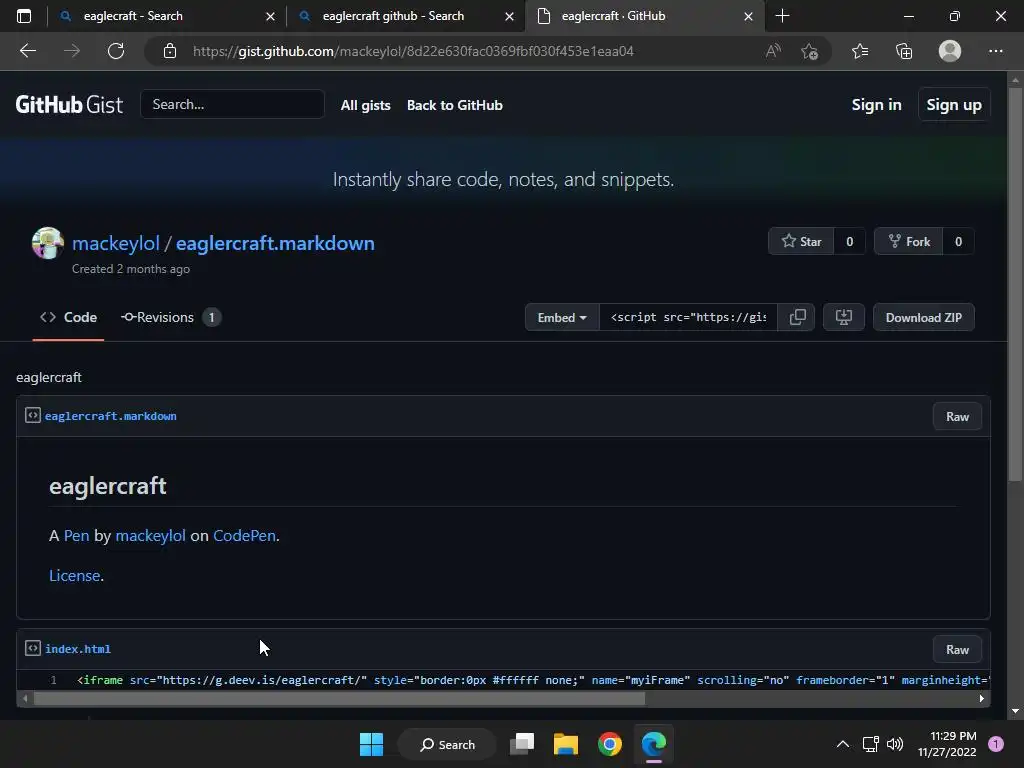This screenshot has width=1024, height=768.
Task: Click Microsoft Edge taskbar icon
Action: click(654, 744)
